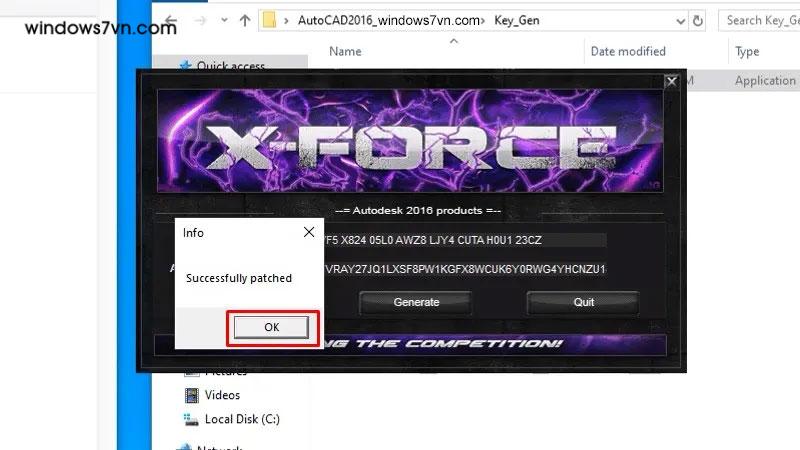800x450 pixels.
Task: Sort files by Type column
Action: pos(747,52)
